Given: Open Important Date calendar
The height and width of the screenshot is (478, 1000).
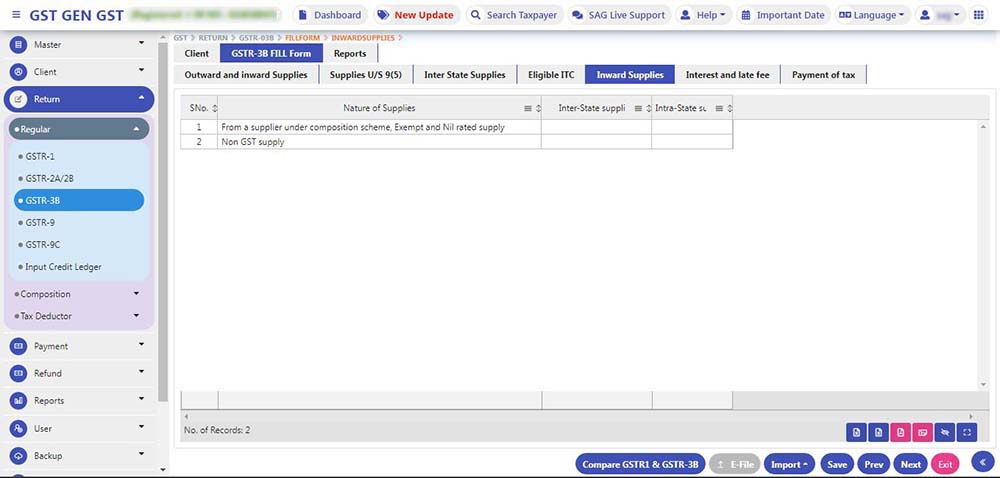Looking at the screenshot, I should click(781, 15).
